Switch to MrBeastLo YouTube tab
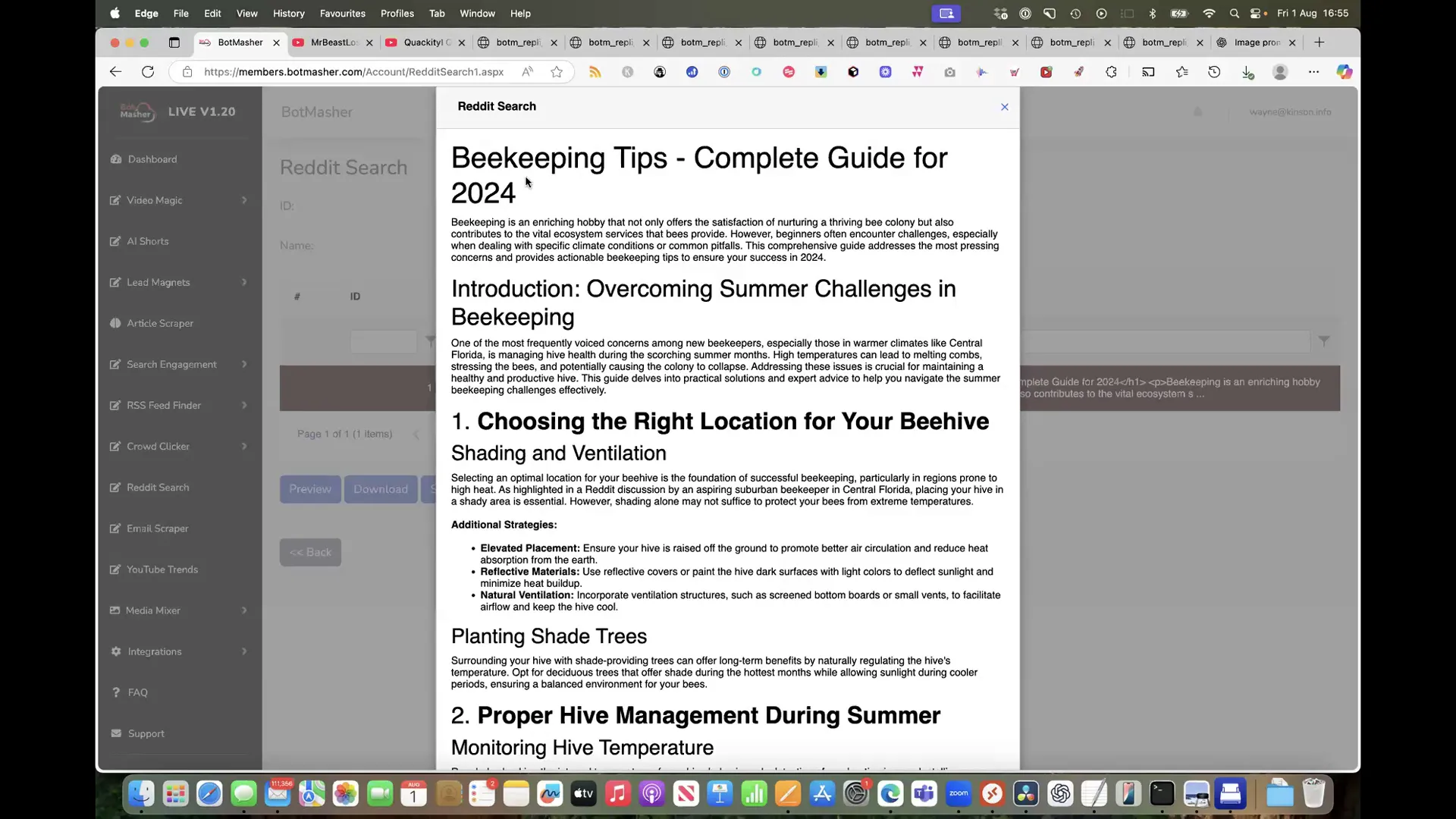This screenshot has width=1456, height=819. [x=332, y=42]
